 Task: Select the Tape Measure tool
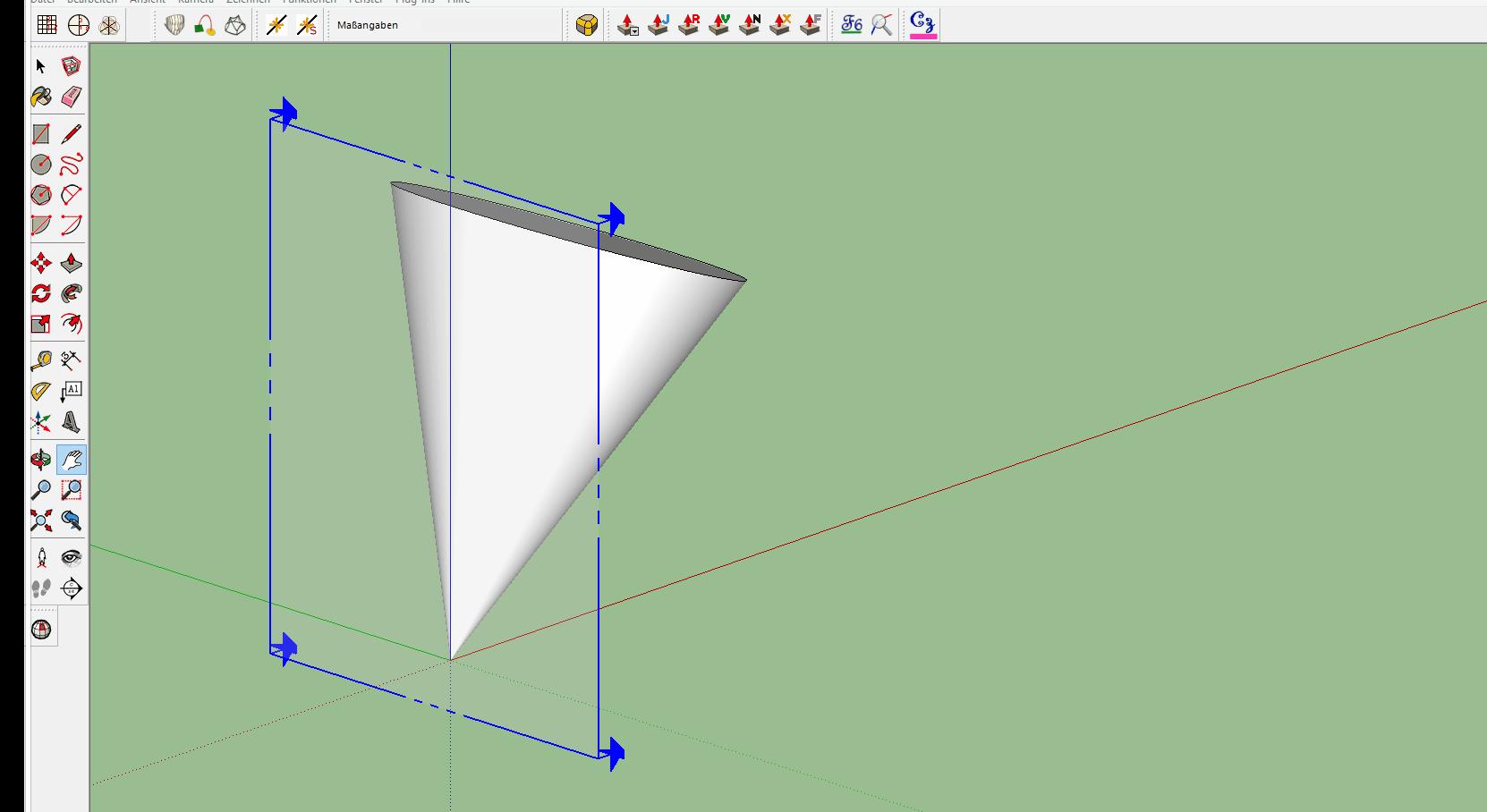point(41,360)
